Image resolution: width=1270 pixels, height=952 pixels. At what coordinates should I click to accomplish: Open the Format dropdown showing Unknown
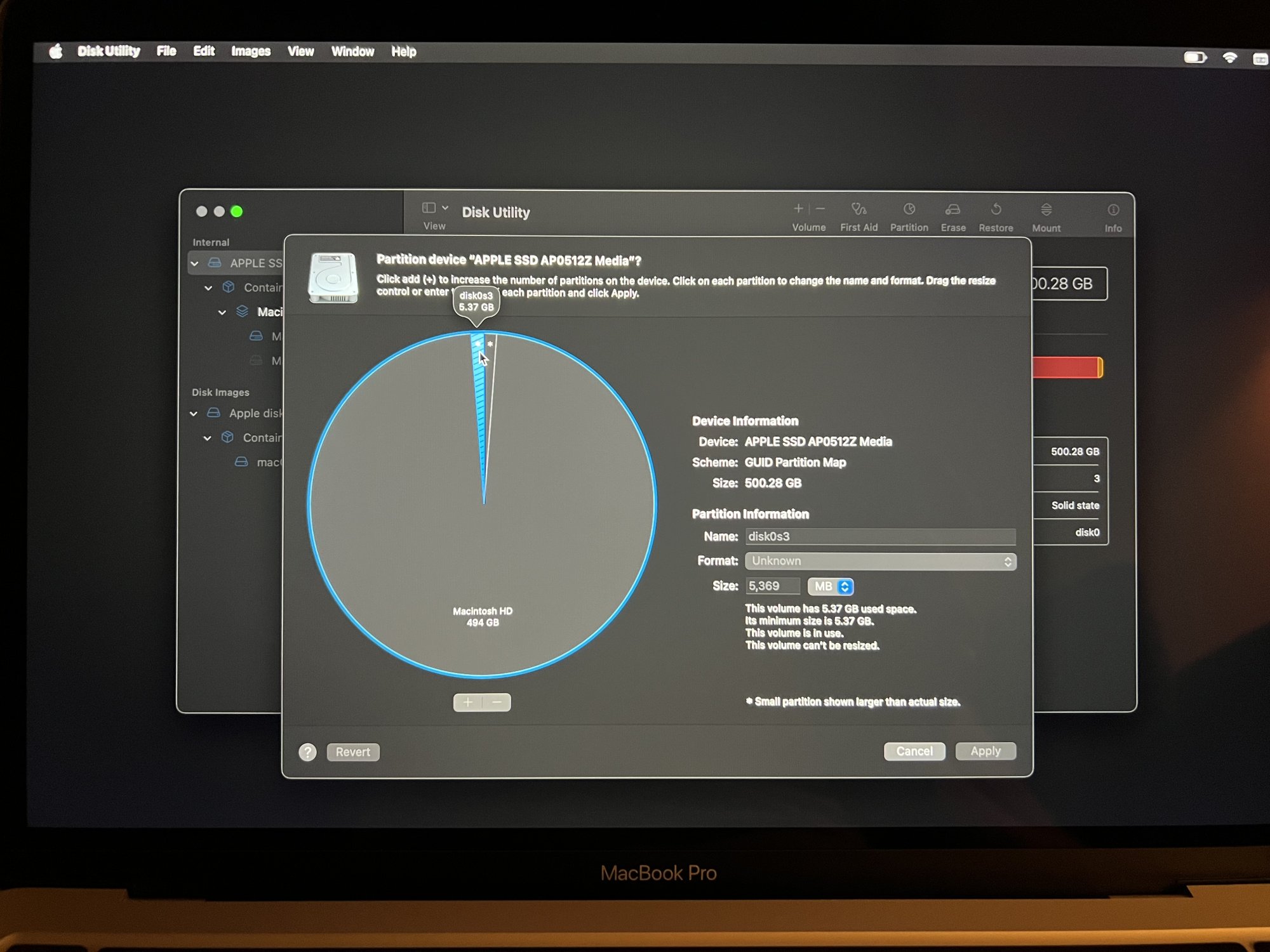coord(880,561)
